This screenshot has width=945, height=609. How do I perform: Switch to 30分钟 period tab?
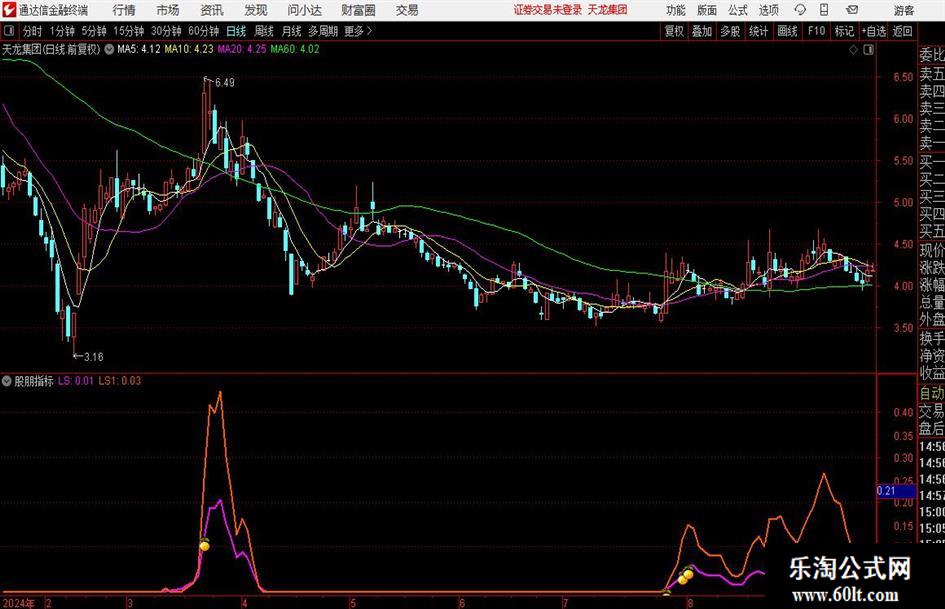tap(166, 31)
